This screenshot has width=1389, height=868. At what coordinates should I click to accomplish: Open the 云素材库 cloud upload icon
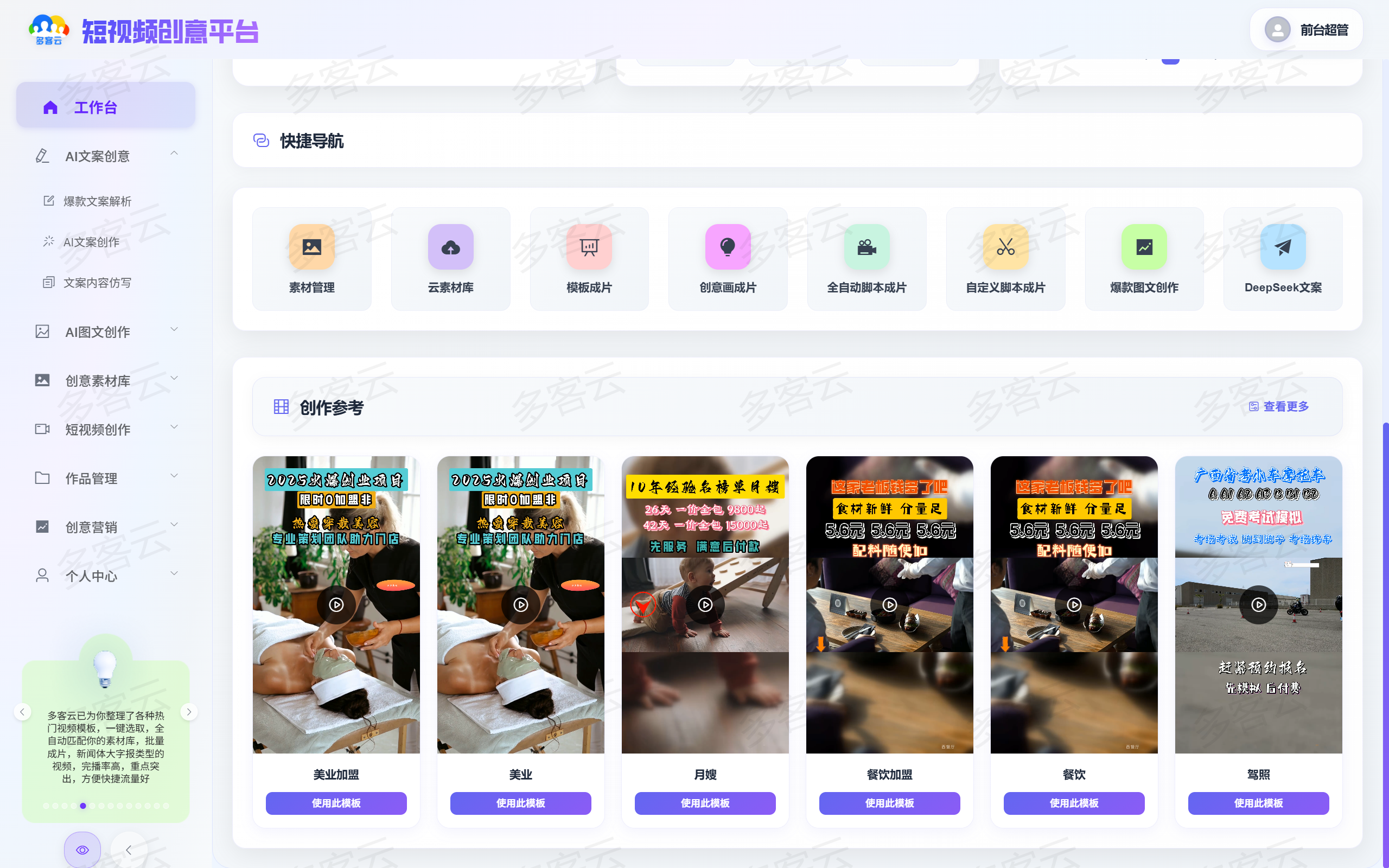[x=450, y=247]
